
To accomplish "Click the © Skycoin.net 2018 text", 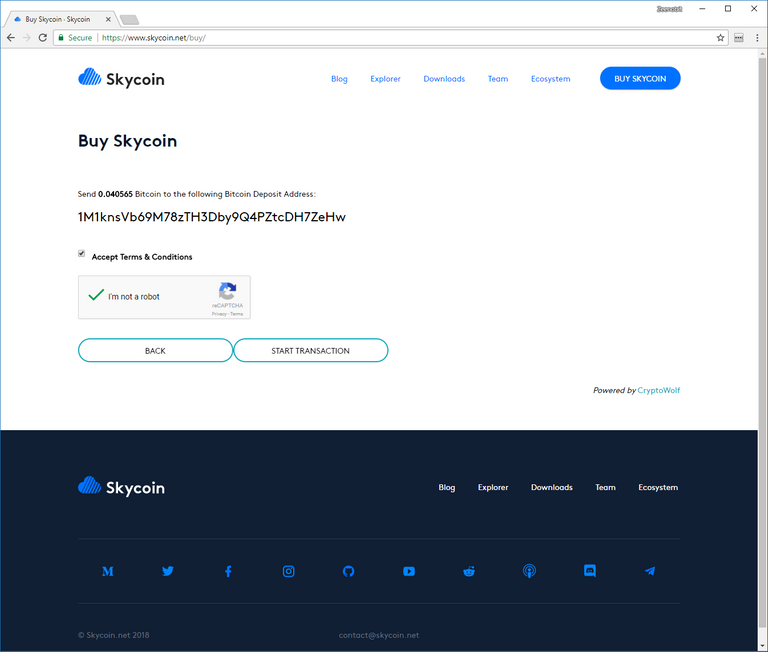I will pyautogui.click(x=114, y=635).
